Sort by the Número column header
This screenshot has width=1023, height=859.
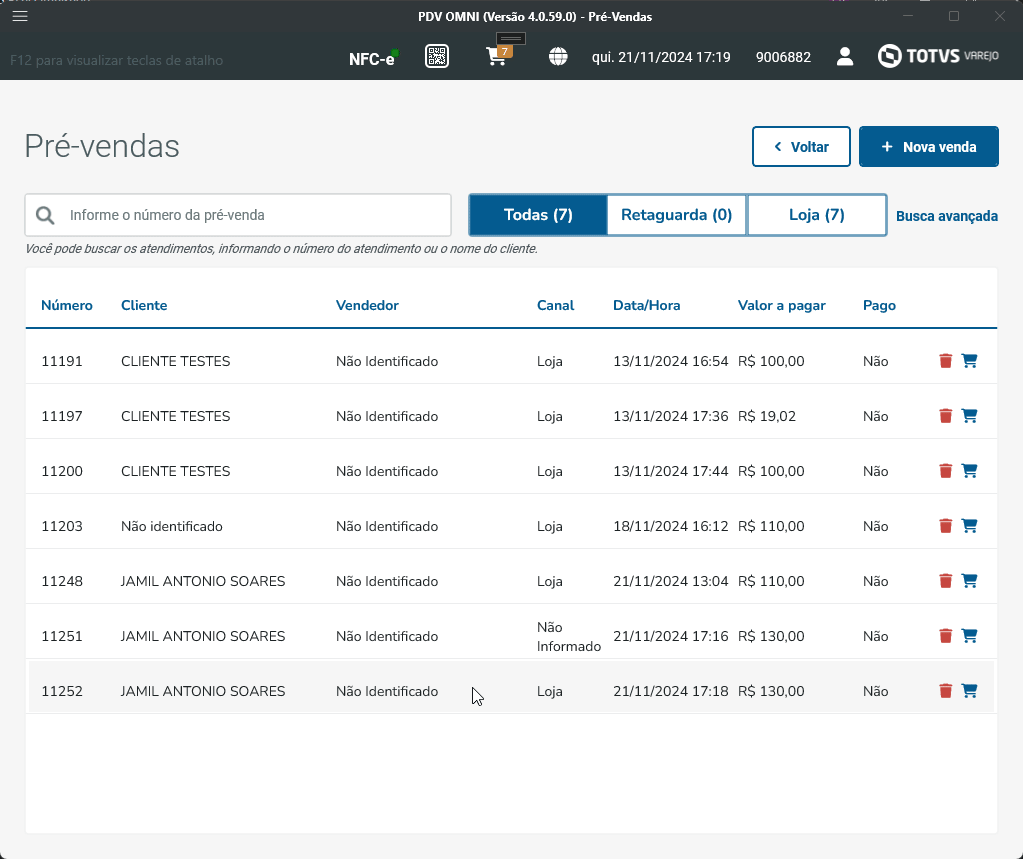[67, 305]
